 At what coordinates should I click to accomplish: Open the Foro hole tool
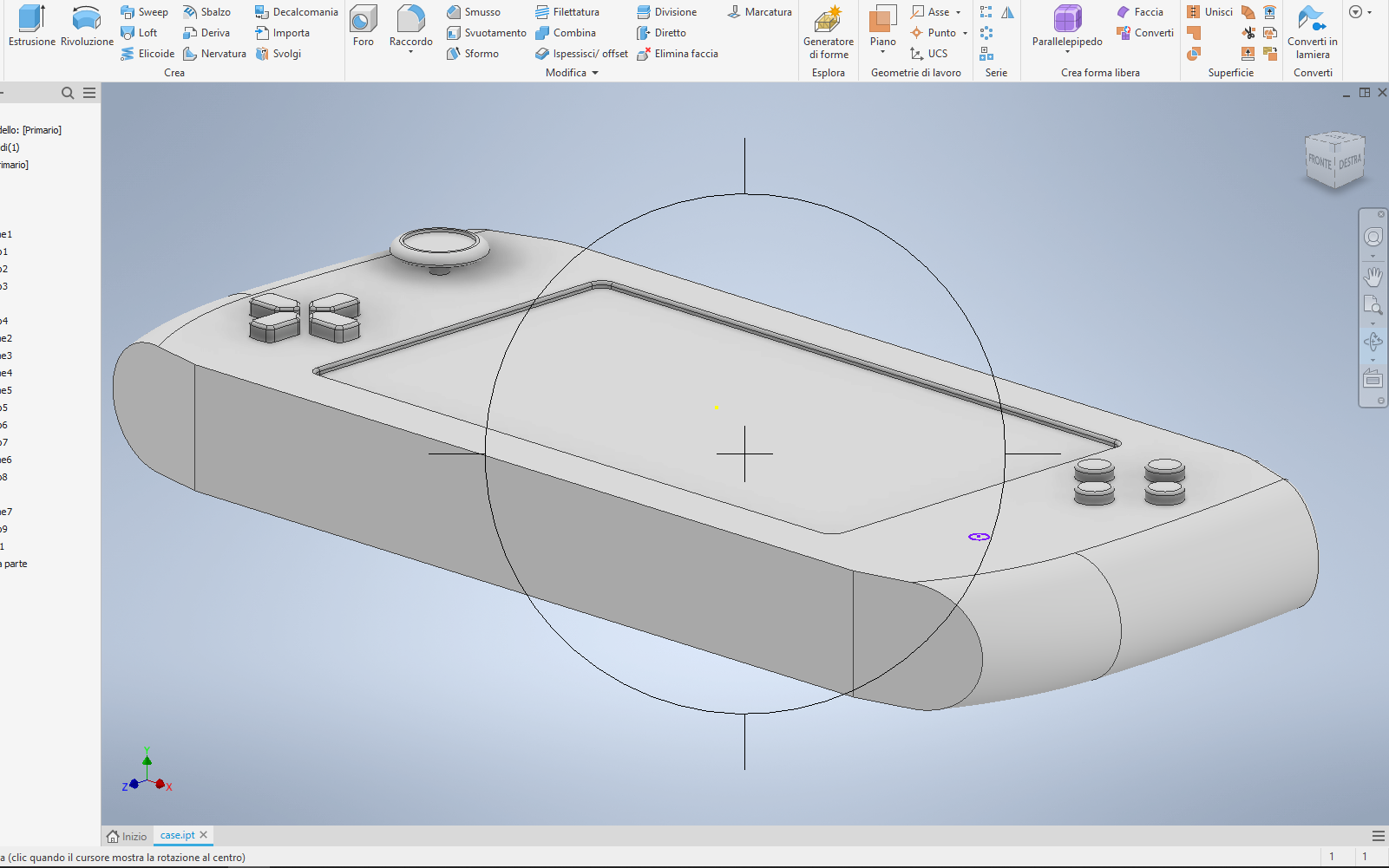click(364, 25)
